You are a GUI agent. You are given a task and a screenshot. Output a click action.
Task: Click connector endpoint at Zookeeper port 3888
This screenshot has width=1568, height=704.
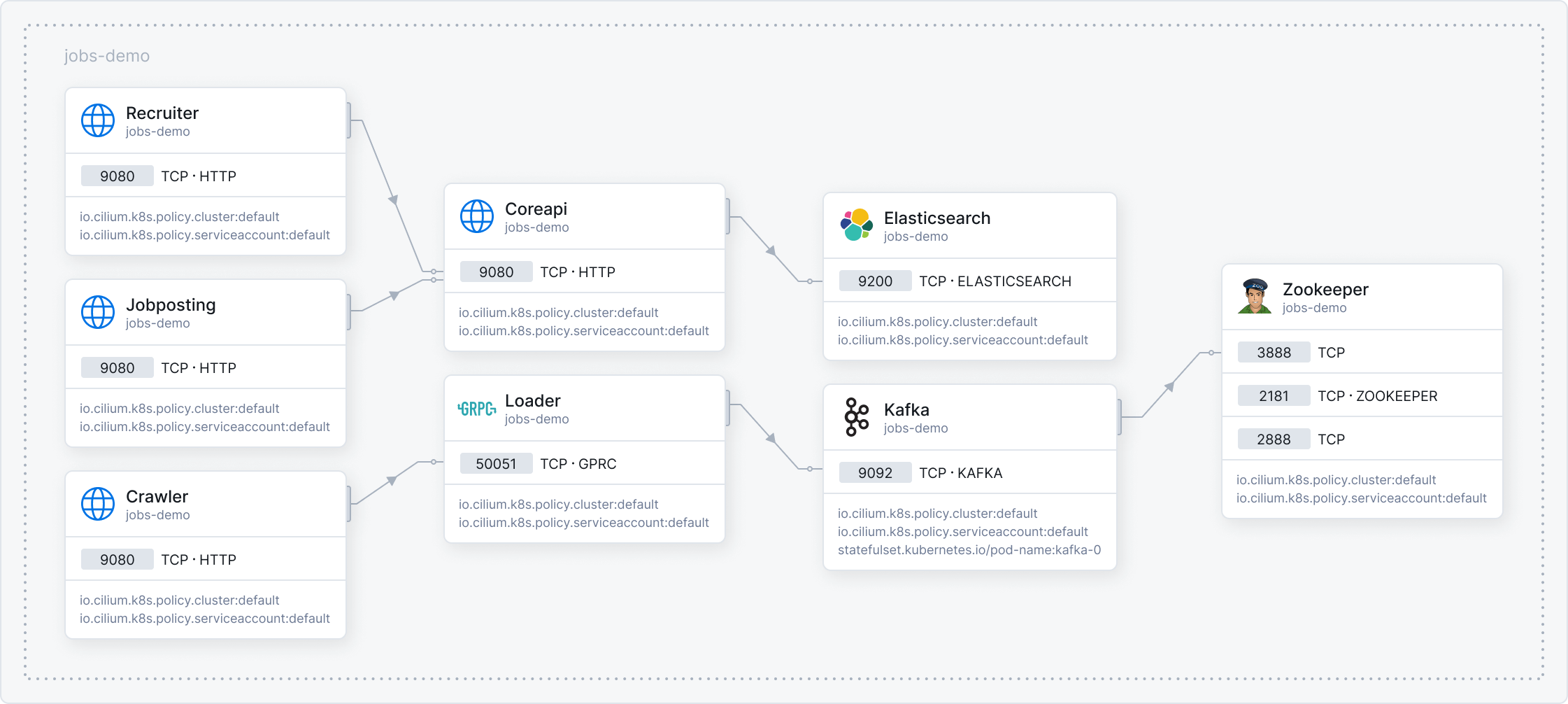[x=1211, y=353]
